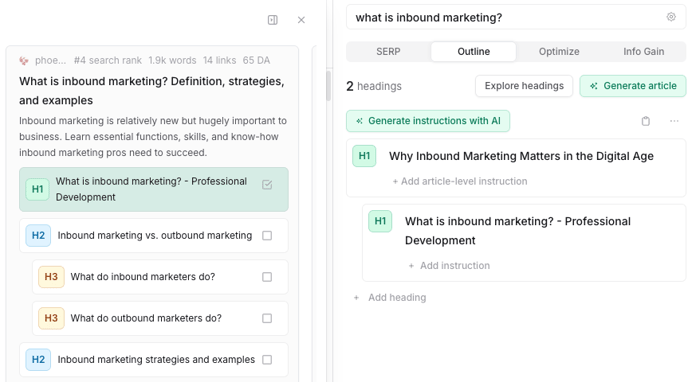Check 'Inbound marketing strategies and examples' heading

tap(267, 360)
